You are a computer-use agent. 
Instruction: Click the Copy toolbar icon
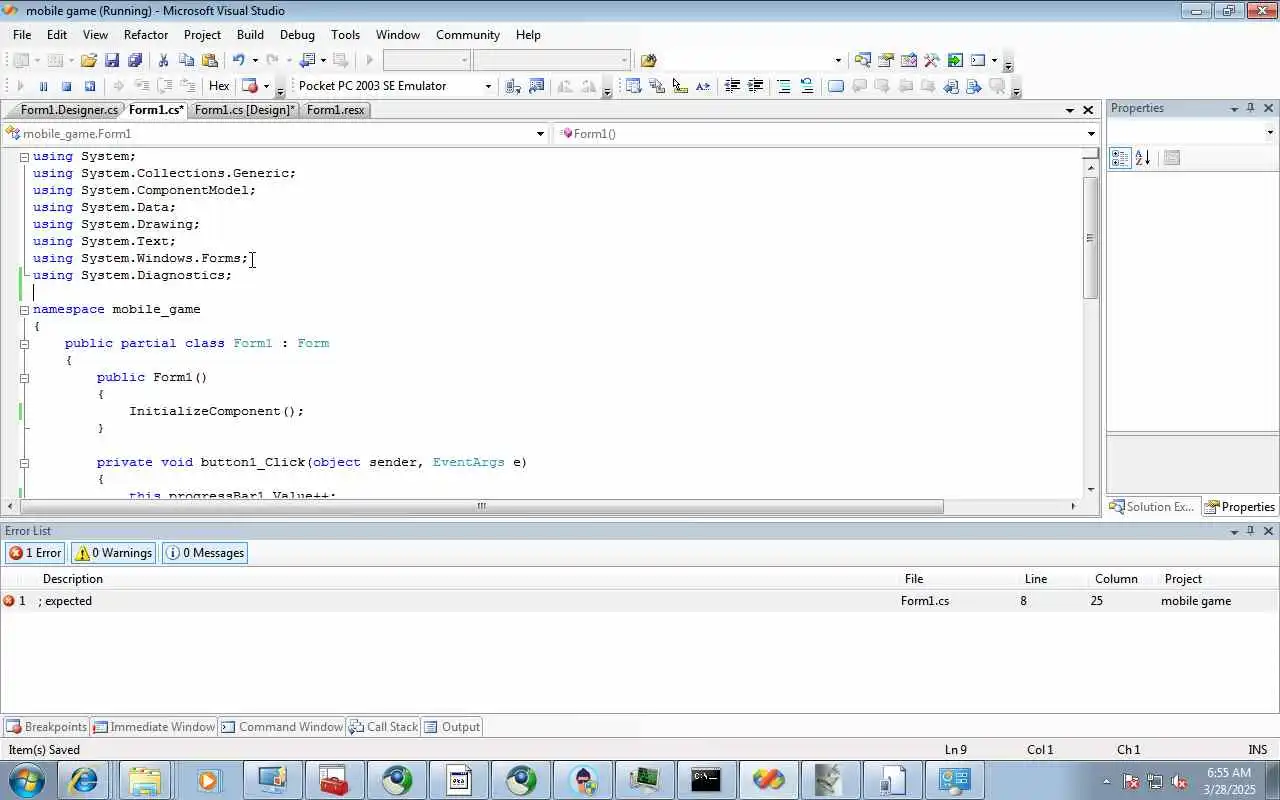click(x=187, y=60)
